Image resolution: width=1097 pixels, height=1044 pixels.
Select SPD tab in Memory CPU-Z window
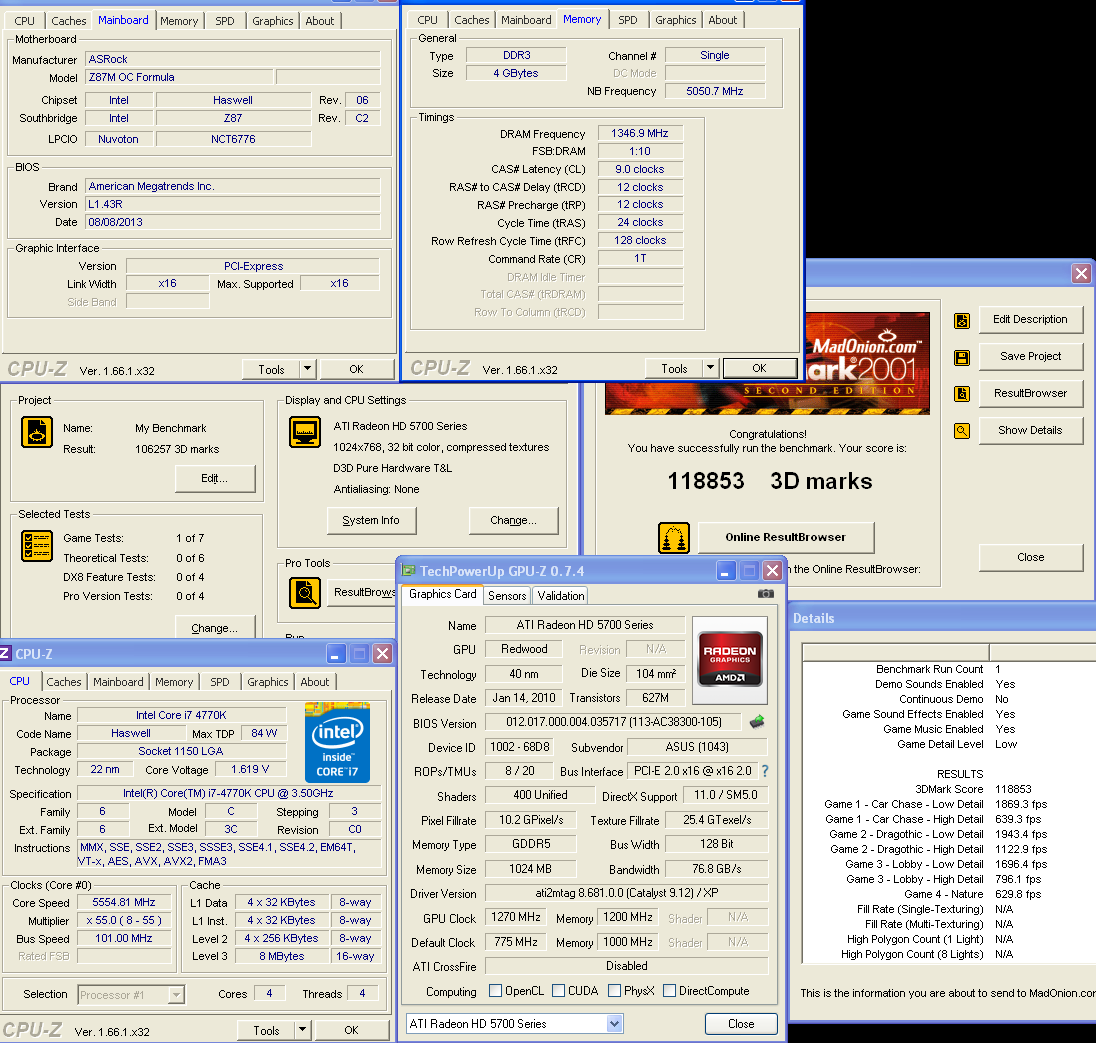[x=628, y=20]
